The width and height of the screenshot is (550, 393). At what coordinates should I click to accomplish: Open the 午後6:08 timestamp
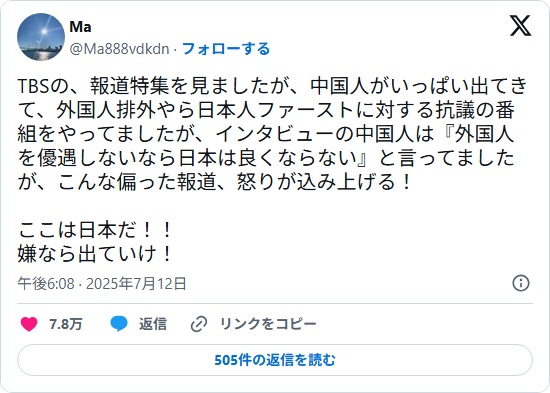pos(46,284)
